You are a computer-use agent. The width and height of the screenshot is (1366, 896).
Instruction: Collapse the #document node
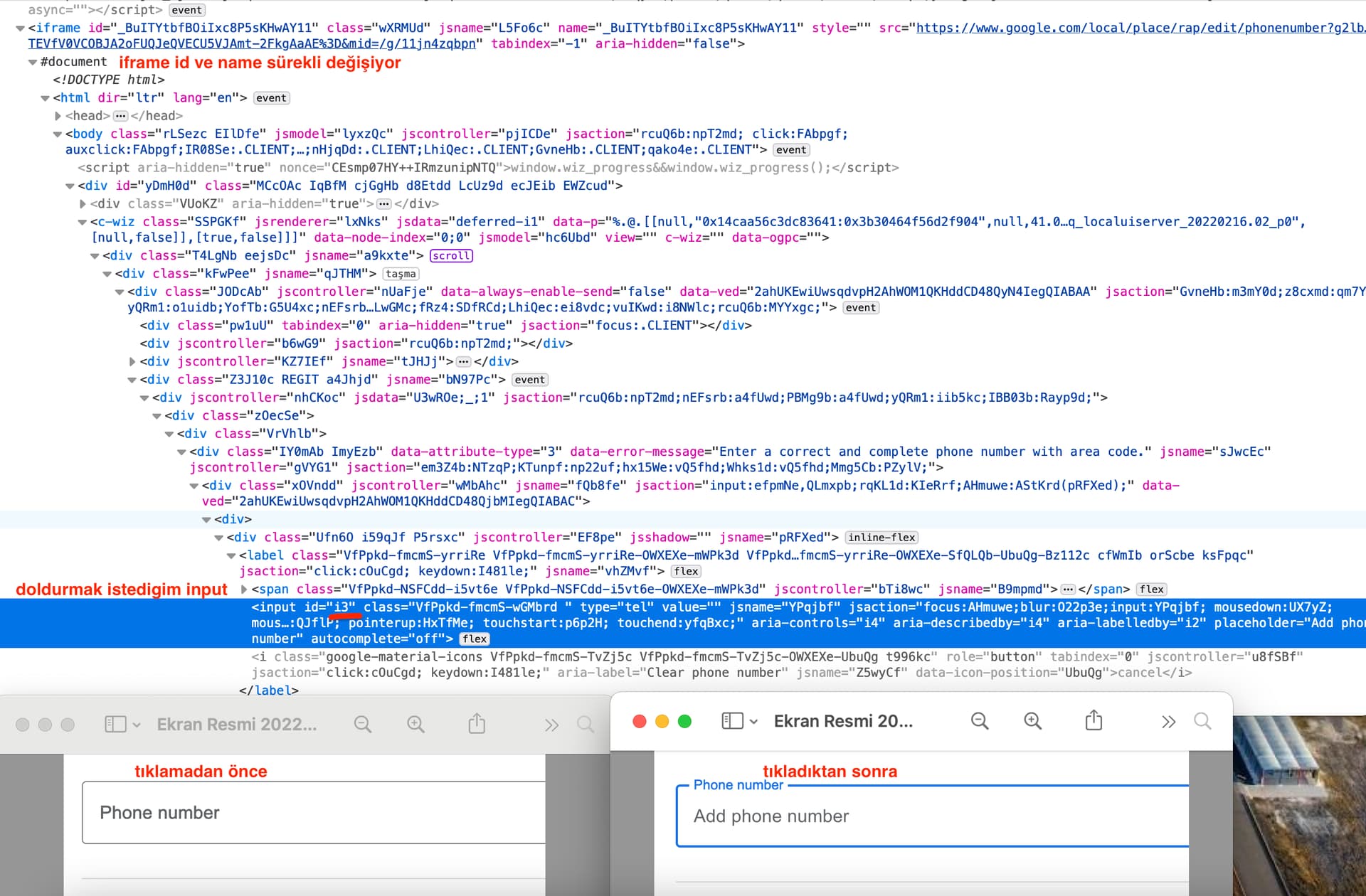[33, 63]
